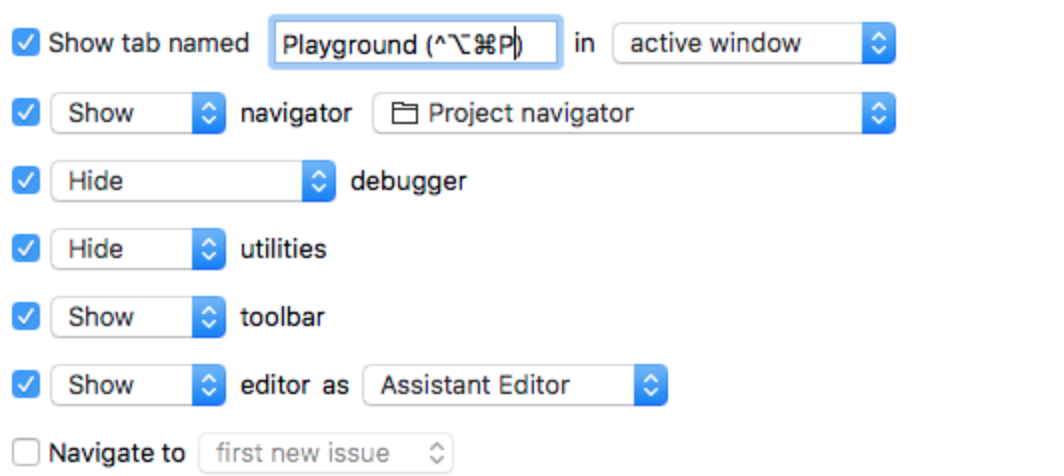Image resolution: width=1064 pixels, height=476 pixels.
Task: Uncheck the debugger checkbox
Action: (x=26, y=181)
